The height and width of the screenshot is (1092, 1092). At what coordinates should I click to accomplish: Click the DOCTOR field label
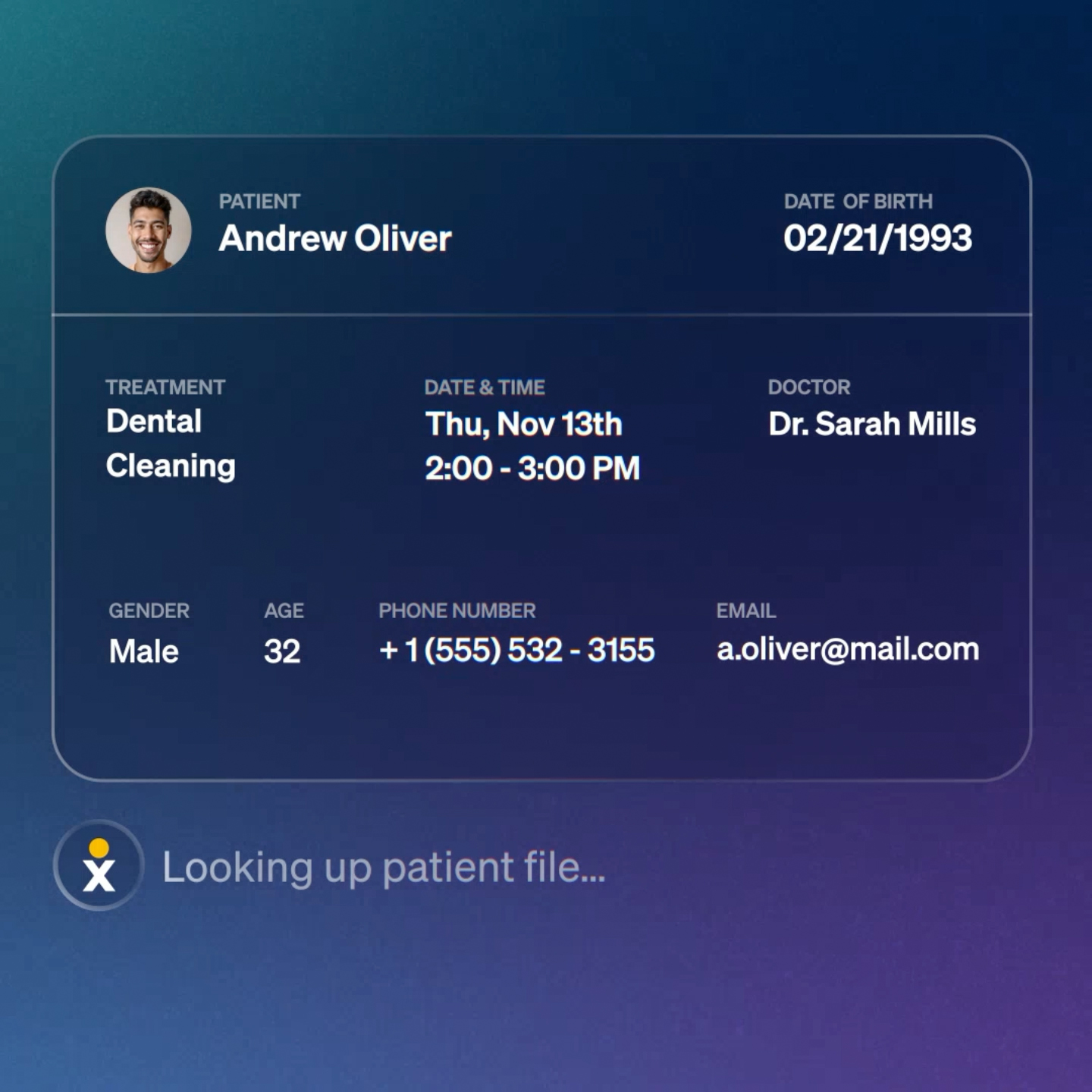(x=808, y=388)
